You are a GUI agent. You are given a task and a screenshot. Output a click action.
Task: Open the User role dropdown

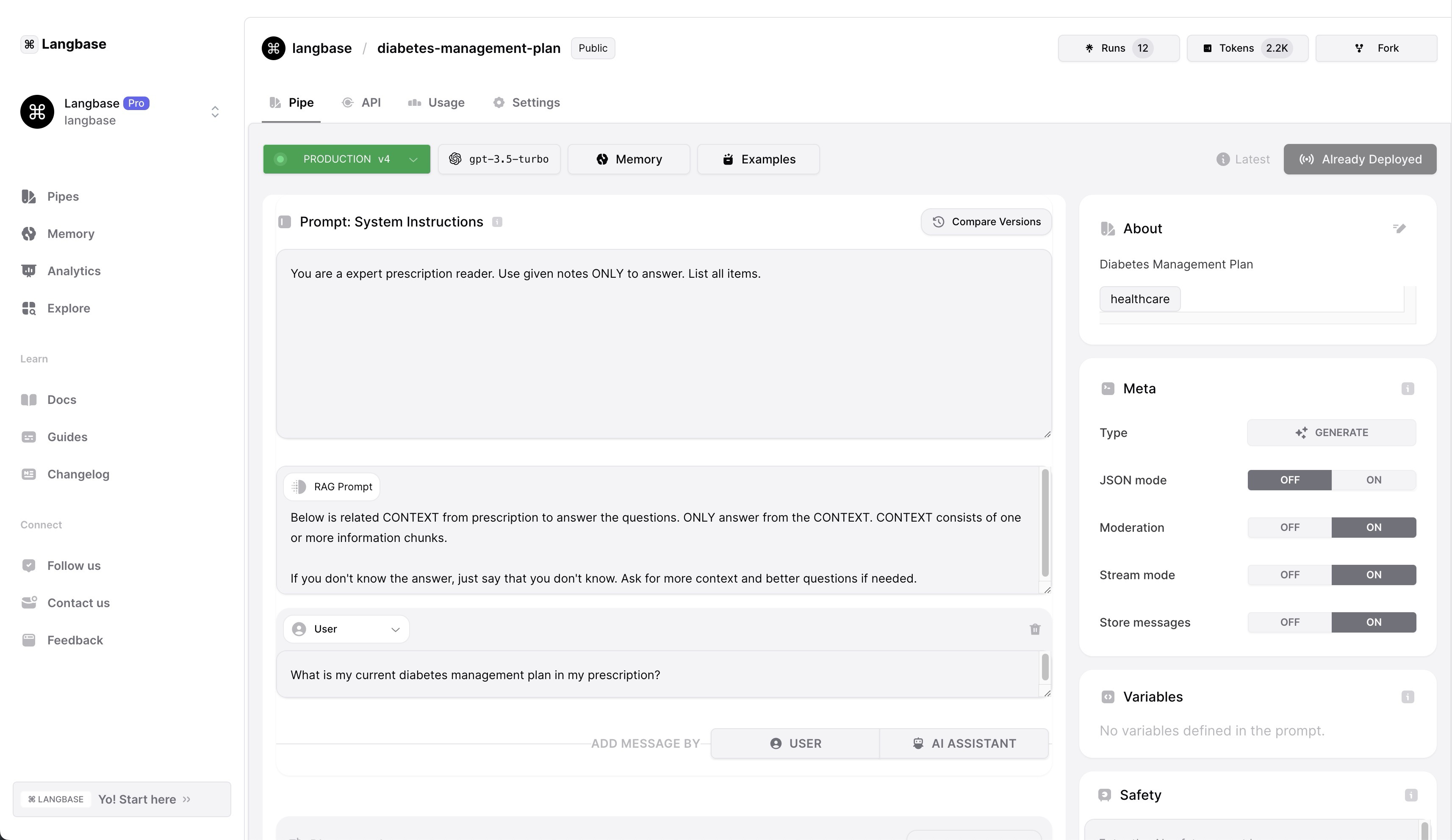(x=346, y=629)
